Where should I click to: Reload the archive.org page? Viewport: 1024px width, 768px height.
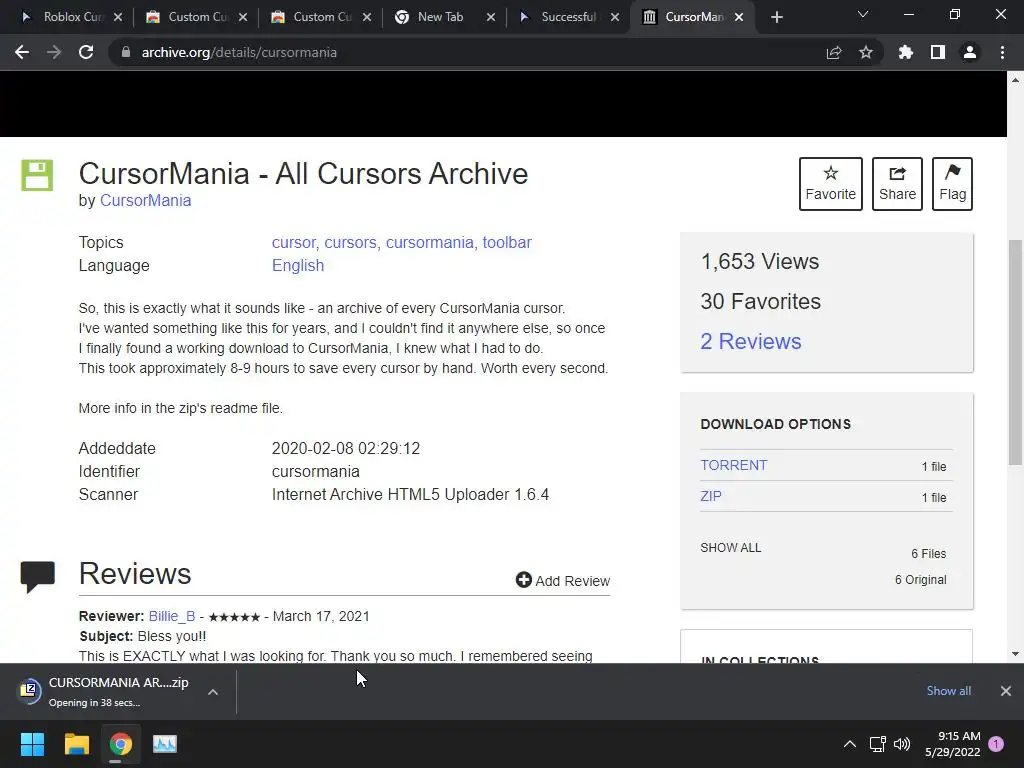(86, 52)
